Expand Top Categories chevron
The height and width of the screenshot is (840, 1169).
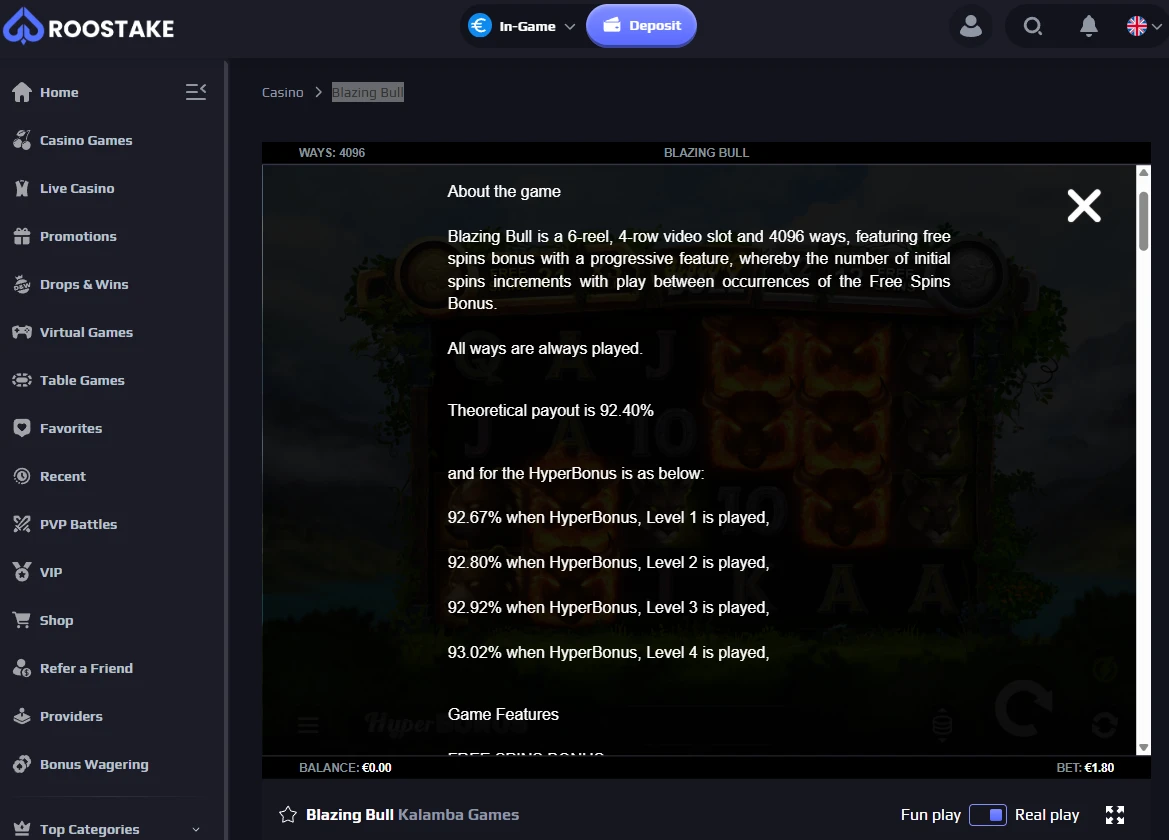point(196,830)
